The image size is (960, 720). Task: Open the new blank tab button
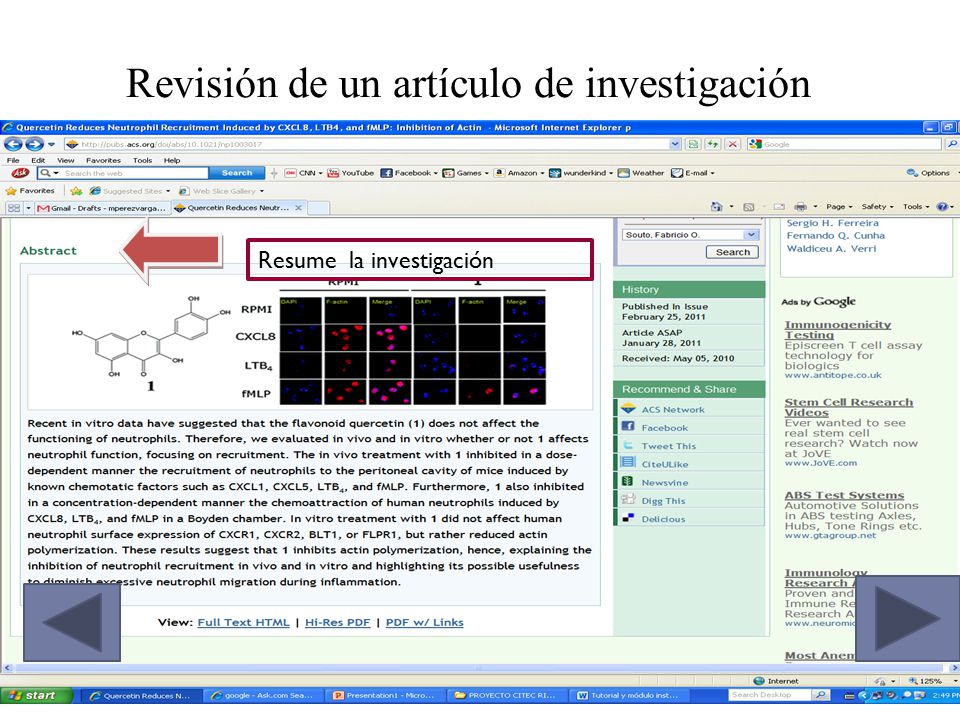[318, 208]
